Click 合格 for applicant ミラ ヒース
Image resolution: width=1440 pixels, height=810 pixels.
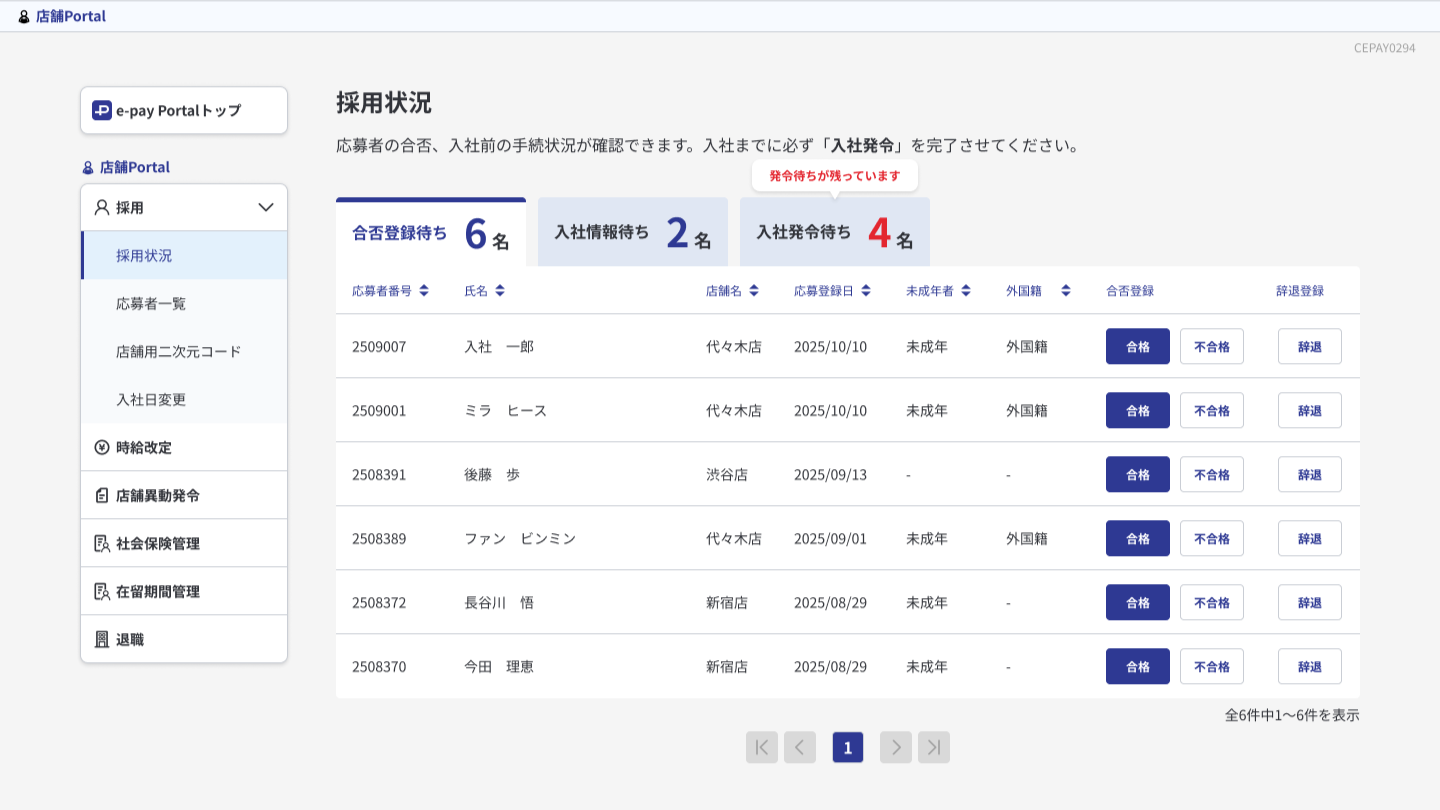click(x=1138, y=410)
